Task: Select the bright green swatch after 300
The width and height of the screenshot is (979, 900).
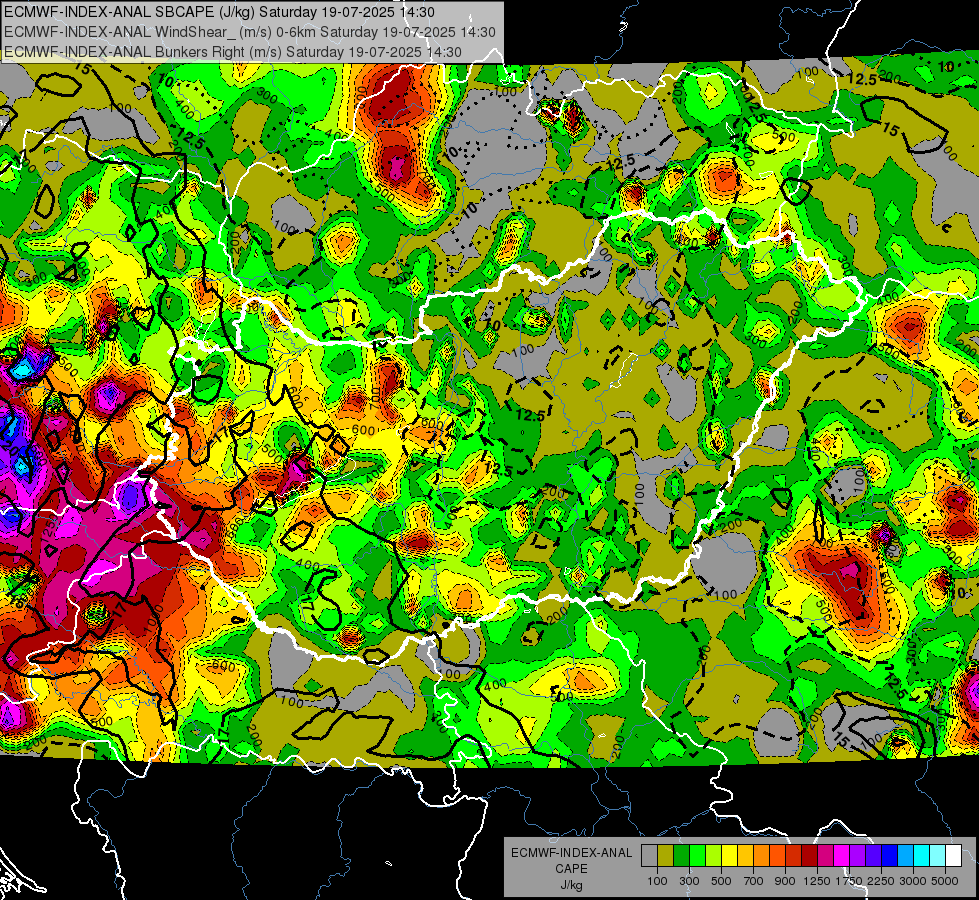Action: (697, 855)
